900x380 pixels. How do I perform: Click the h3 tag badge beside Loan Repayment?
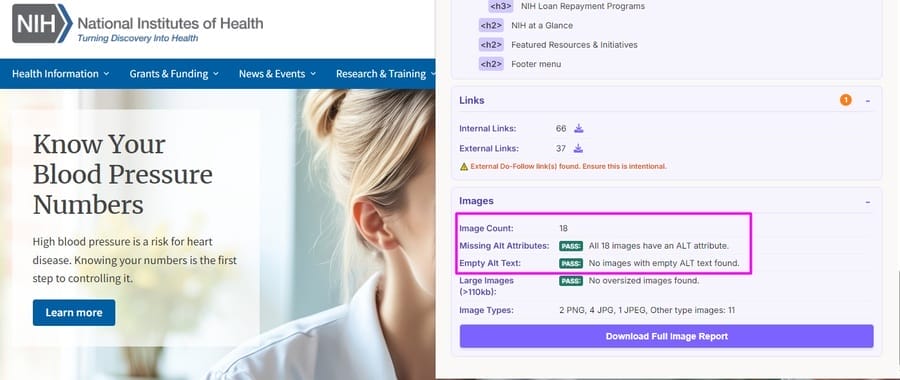pyautogui.click(x=501, y=6)
